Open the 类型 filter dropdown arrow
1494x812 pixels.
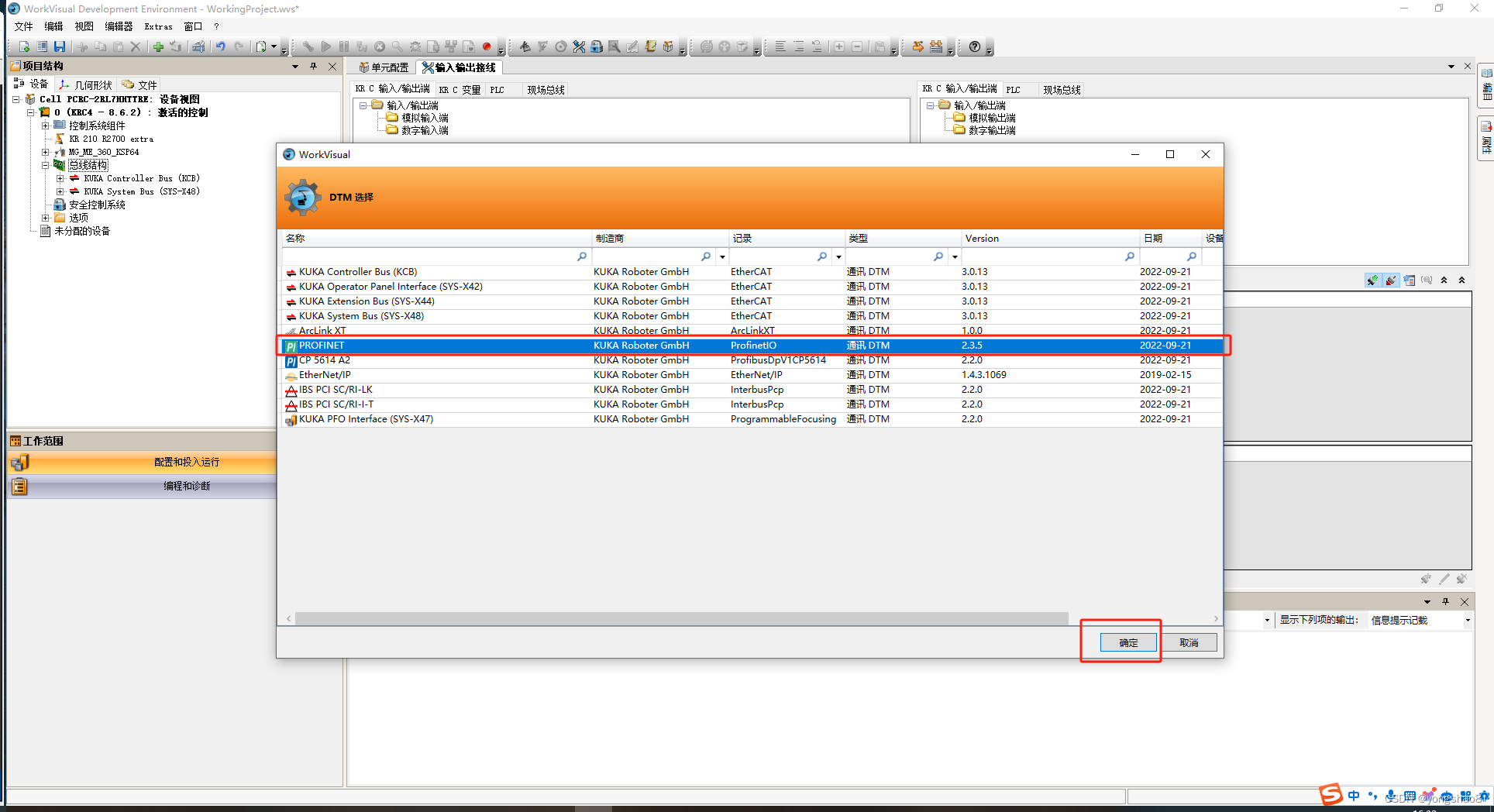(955, 256)
